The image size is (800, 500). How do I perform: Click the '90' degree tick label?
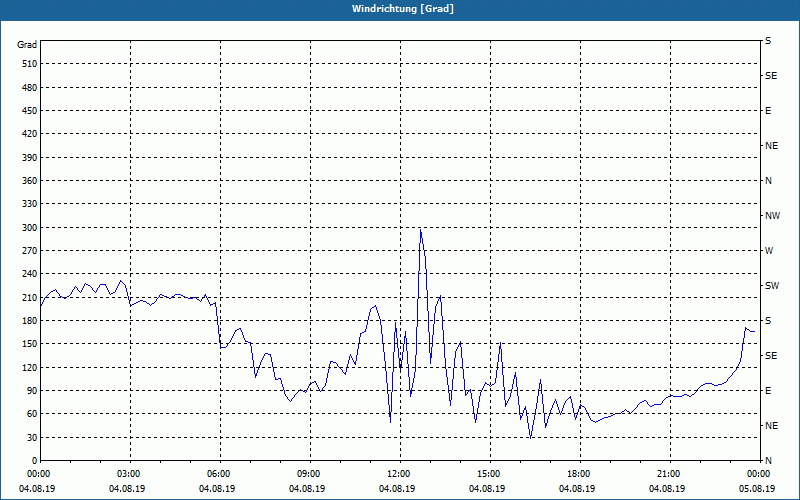pyautogui.click(x=32, y=391)
